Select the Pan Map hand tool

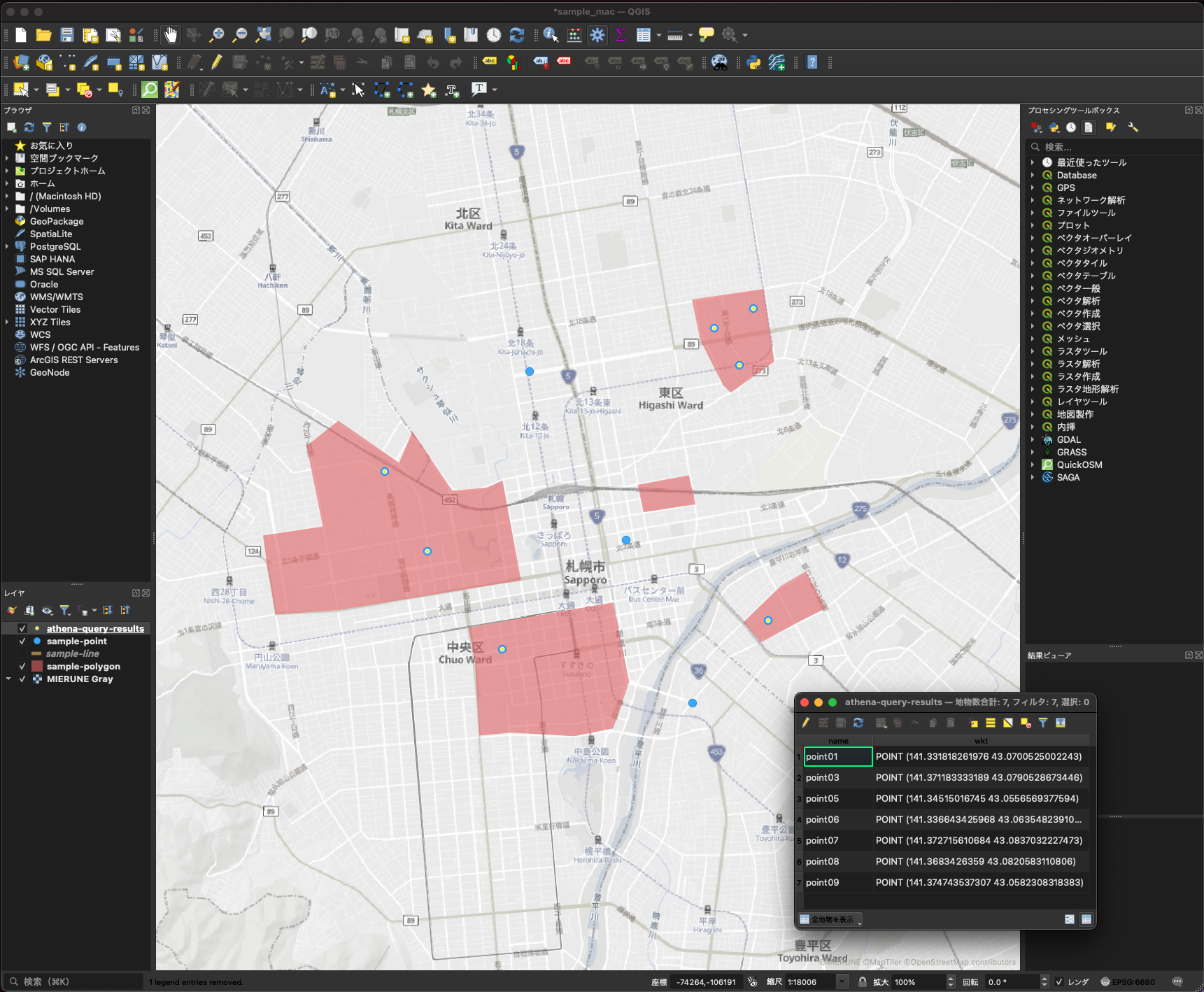click(x=171, y=35)
